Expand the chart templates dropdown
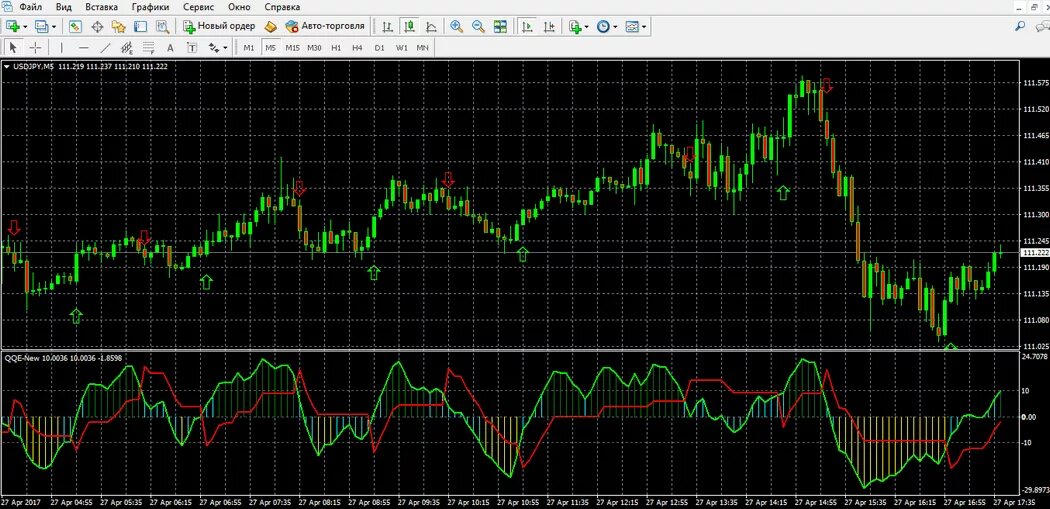This screenshot has height=509, width=1050. coord(644,27)
